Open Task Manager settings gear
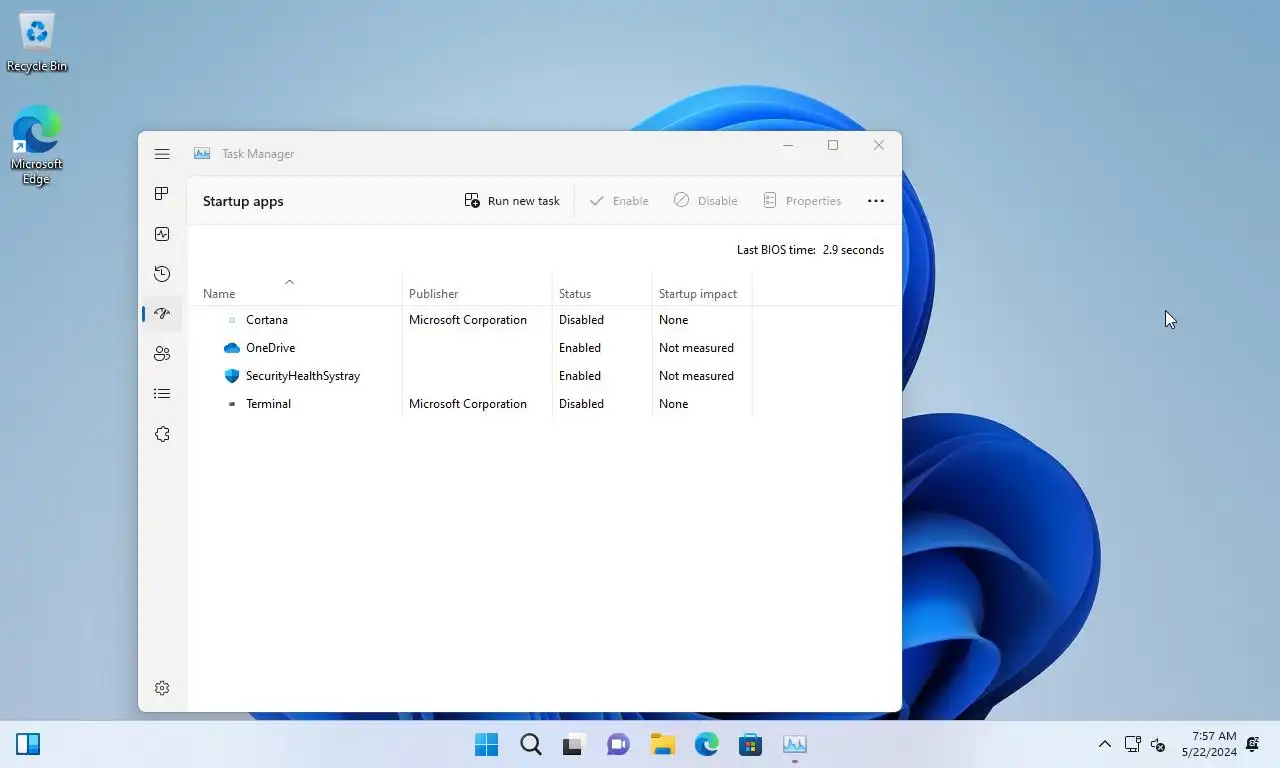1280x768 pixels. click(162, 688)
